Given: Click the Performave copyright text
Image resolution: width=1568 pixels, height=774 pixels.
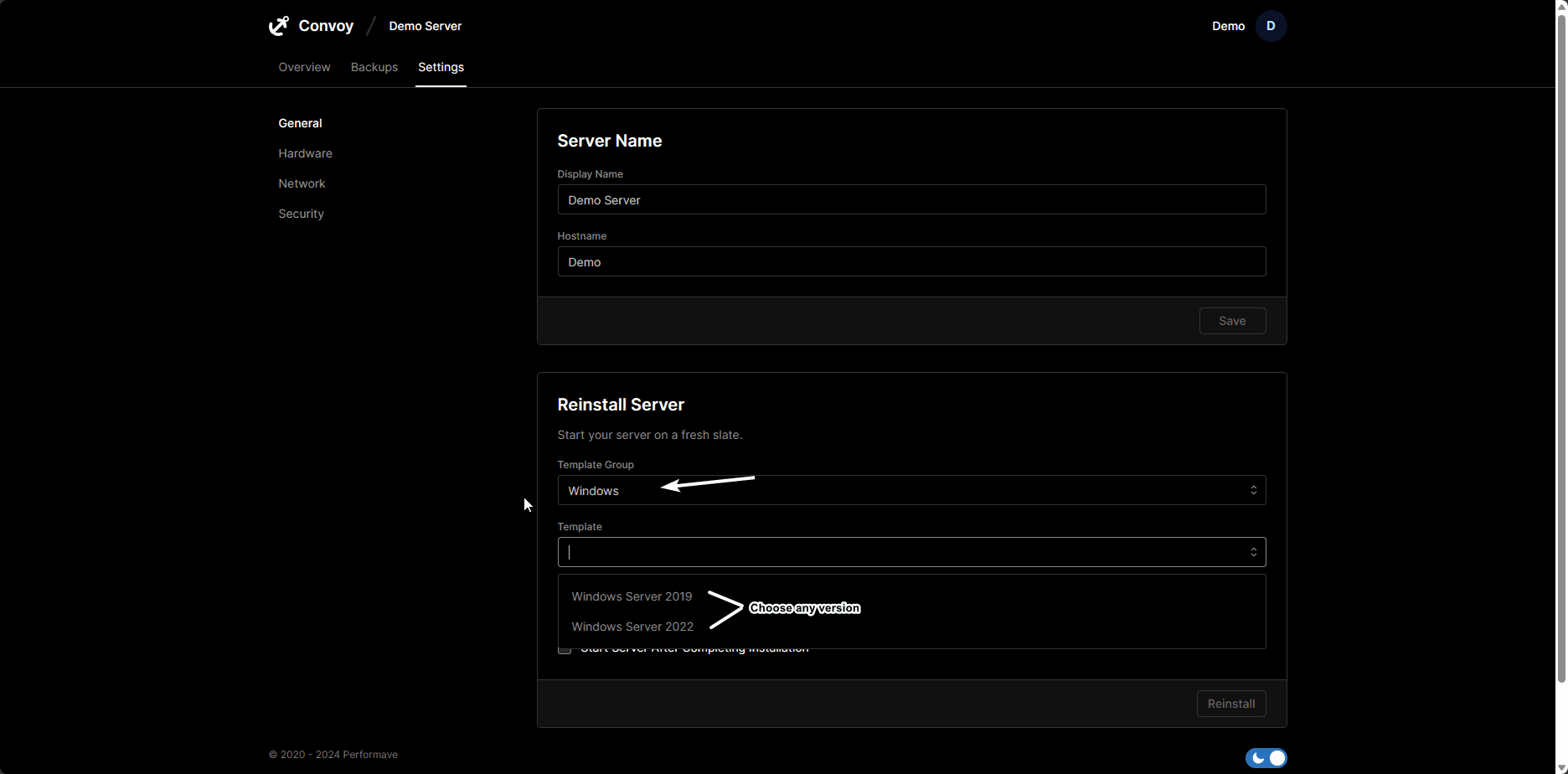Looking at the screenshot, I should click(333, 755).
